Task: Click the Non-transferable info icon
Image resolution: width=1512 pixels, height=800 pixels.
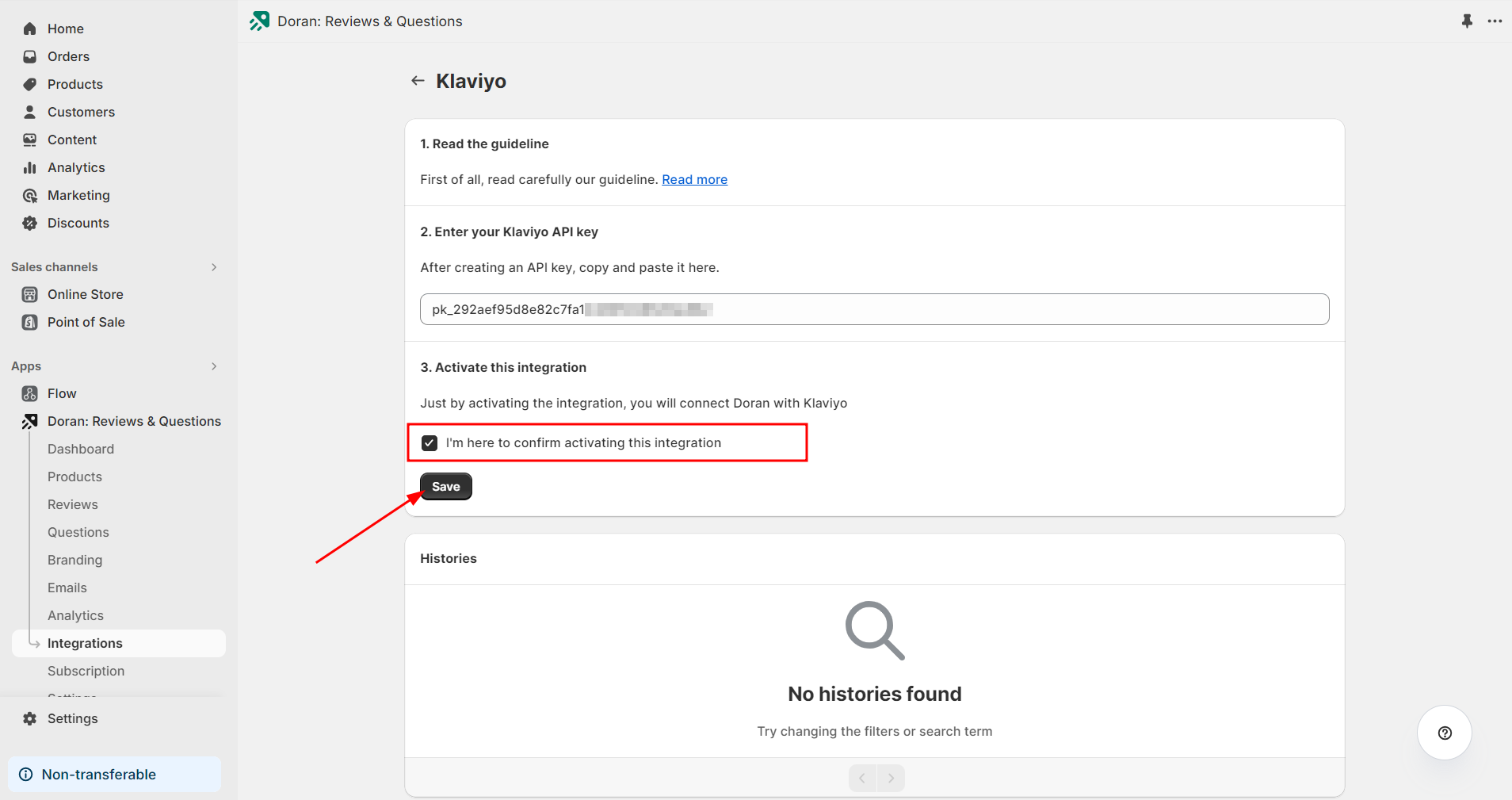Action: point(25,775)
